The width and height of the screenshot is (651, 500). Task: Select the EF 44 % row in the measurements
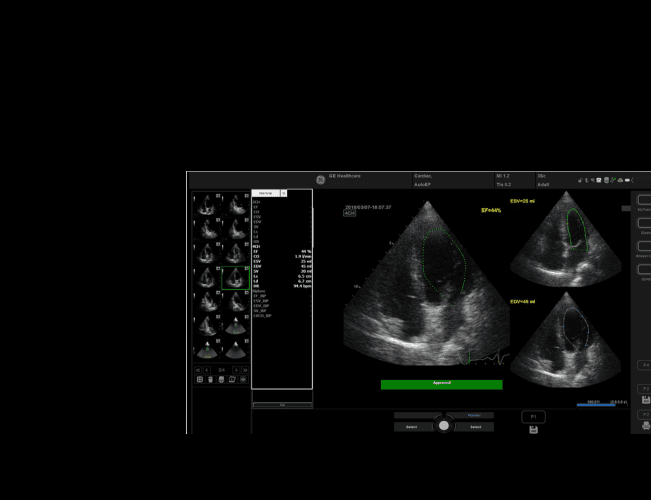[x=281, y=250]
